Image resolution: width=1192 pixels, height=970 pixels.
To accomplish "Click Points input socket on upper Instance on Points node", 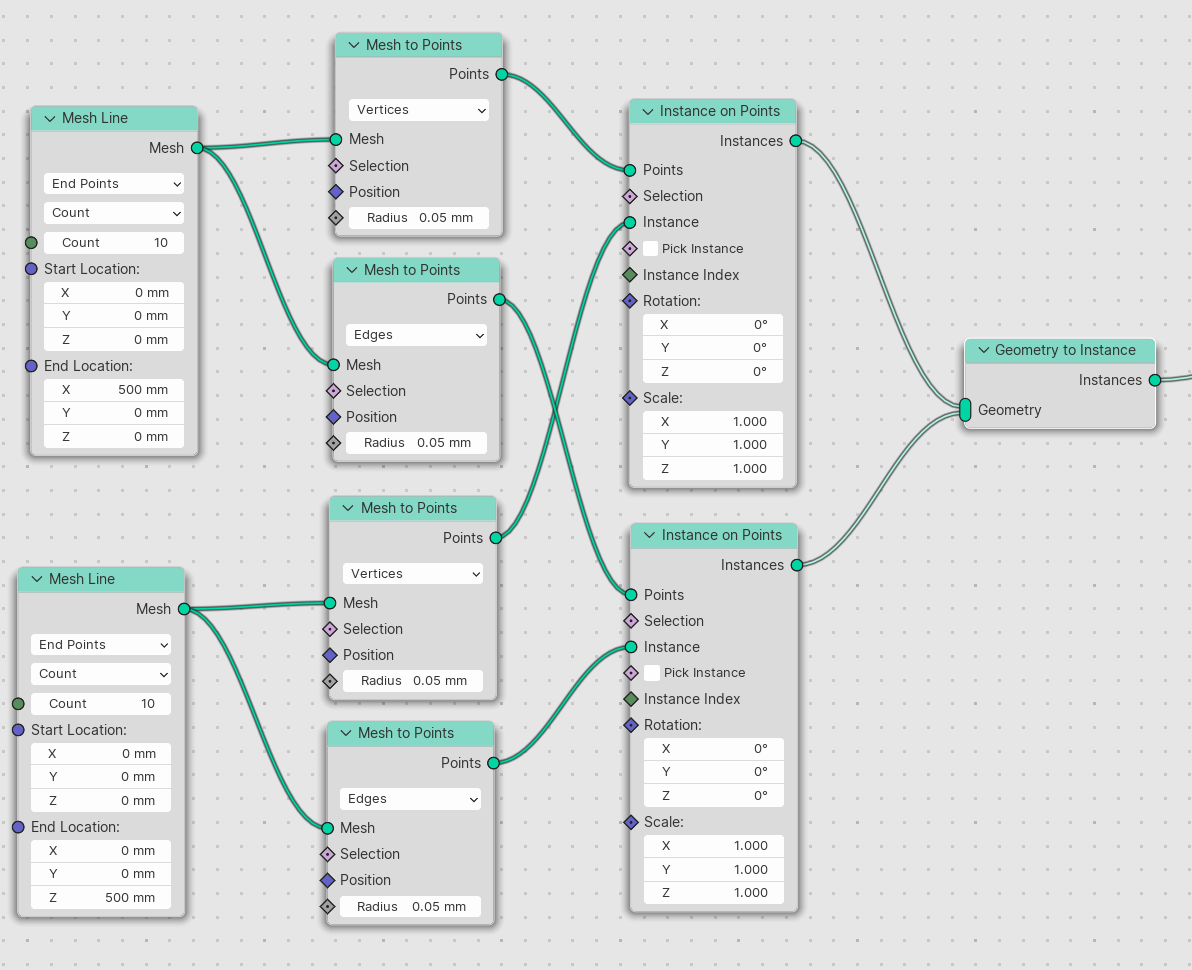I will tap(630, 170).
